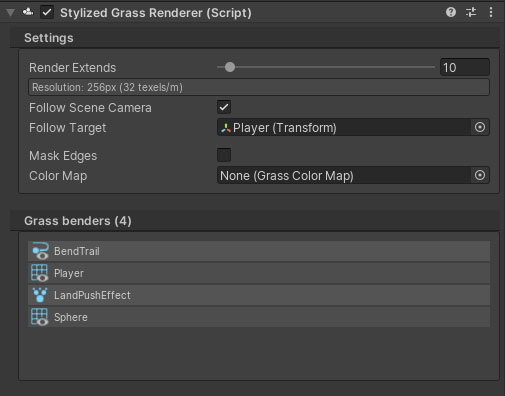Click the Render Extends slider handle
505x396 pixels.
230,67
